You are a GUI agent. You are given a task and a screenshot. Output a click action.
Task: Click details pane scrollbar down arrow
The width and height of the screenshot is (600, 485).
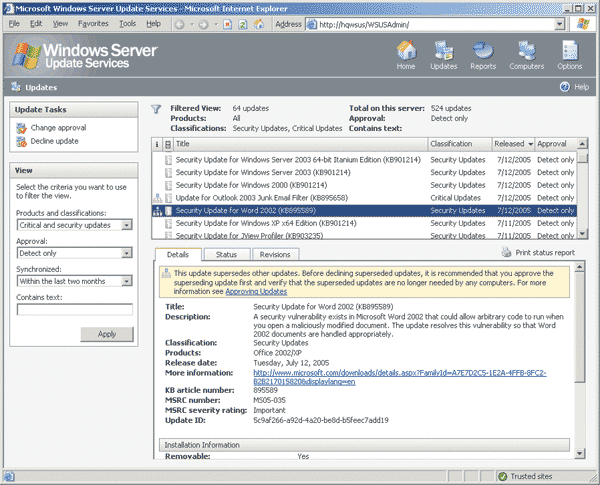coord(580,454)
